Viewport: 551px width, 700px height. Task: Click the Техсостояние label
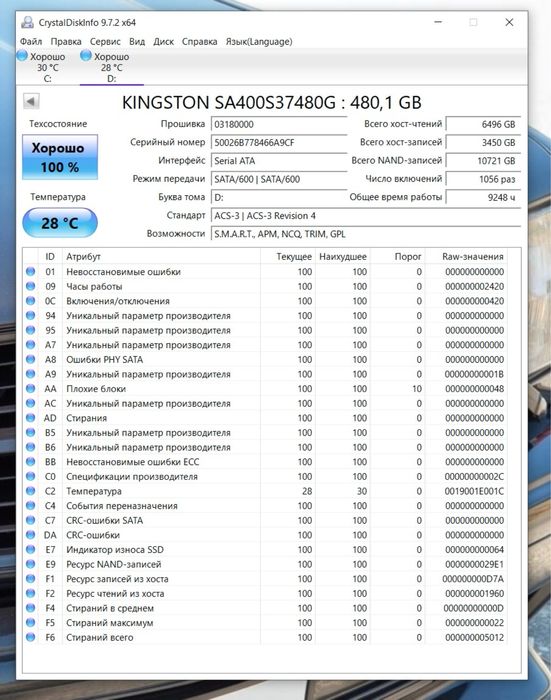58,124
